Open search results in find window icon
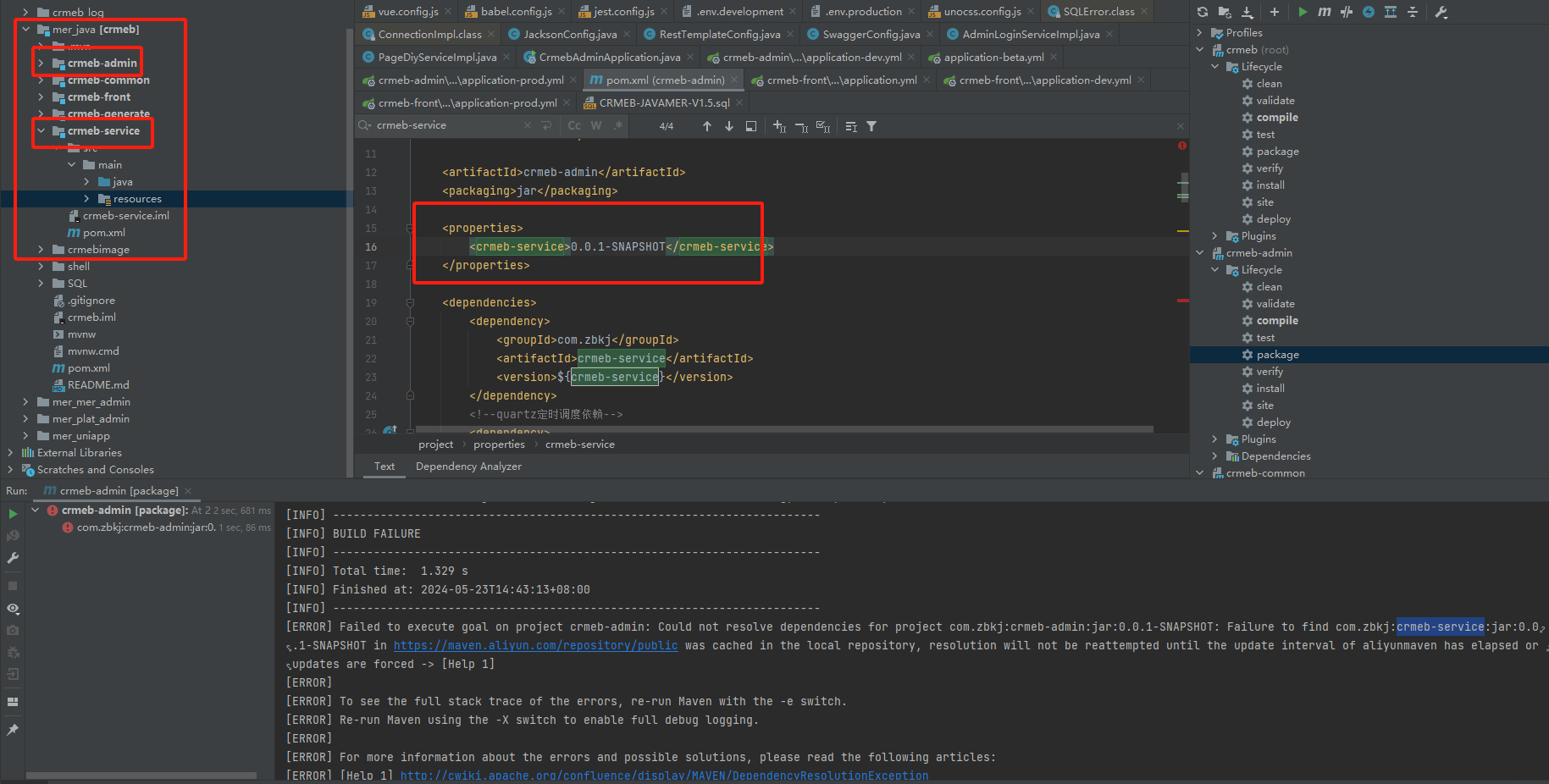 click(x=751, y=126)
